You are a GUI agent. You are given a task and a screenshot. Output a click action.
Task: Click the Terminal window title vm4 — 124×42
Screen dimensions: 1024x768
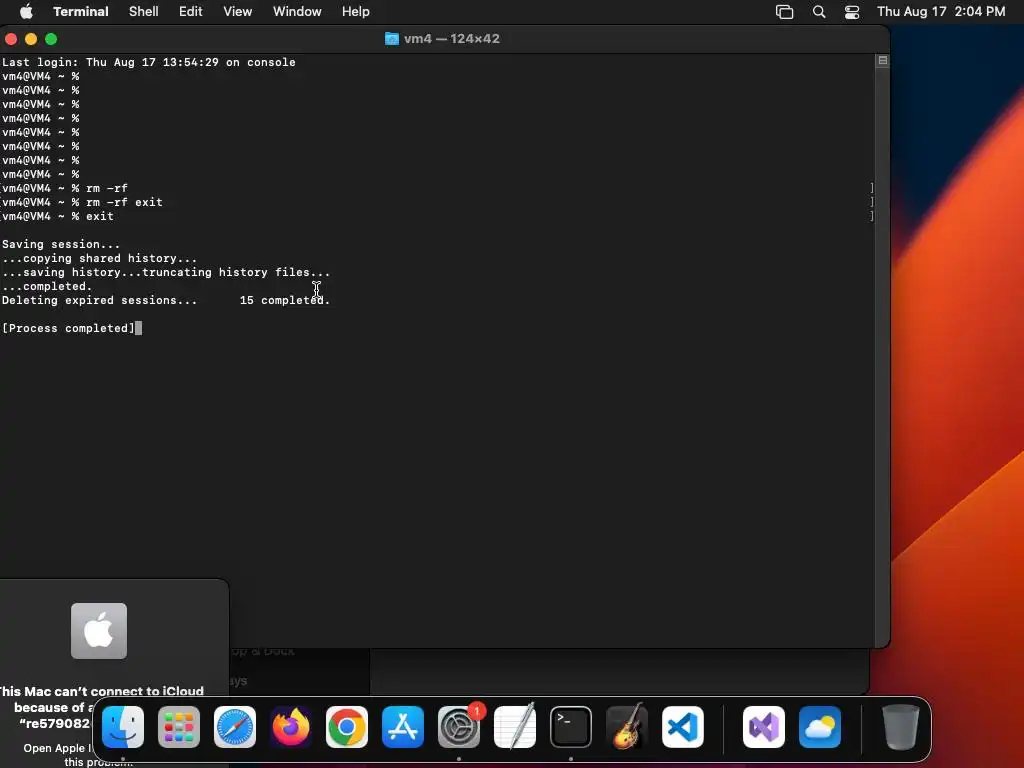(452, 39)
